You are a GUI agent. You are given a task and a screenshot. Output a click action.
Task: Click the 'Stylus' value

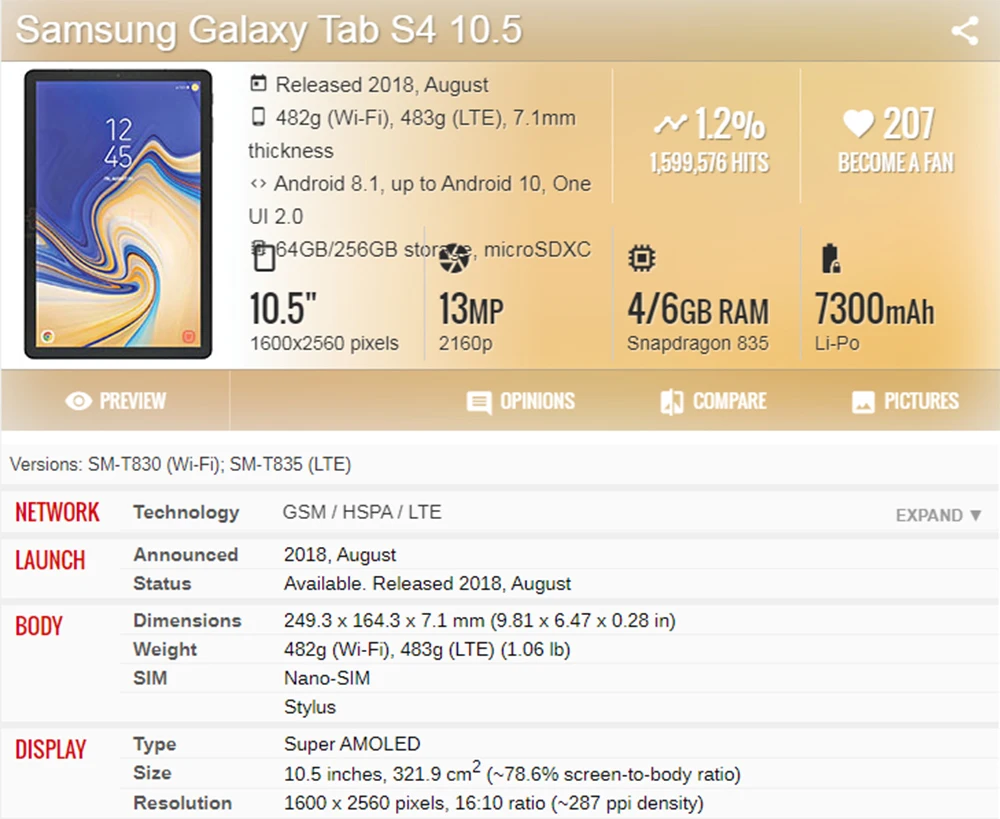(310, 707)
